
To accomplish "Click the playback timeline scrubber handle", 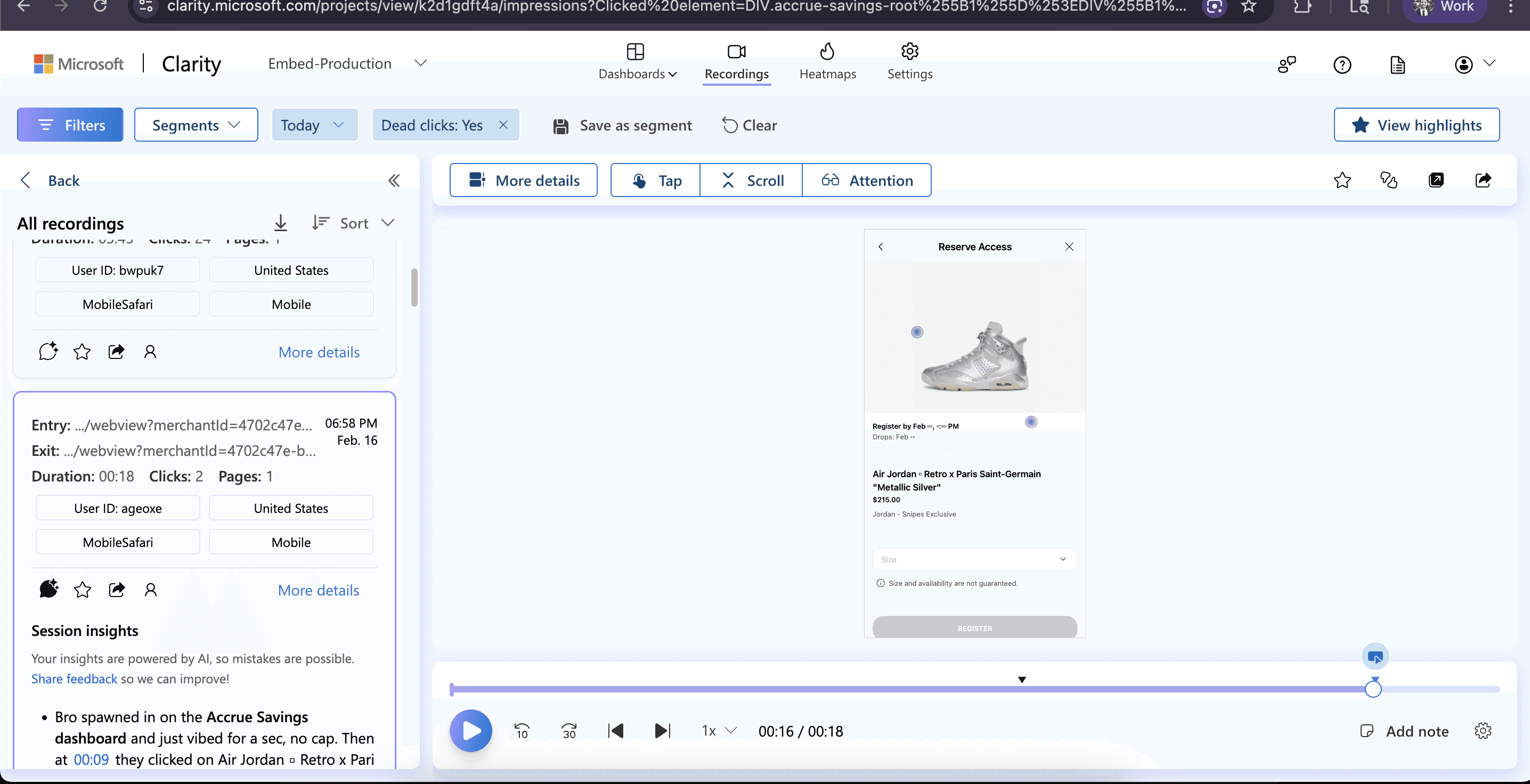I will click(1373, 690).
